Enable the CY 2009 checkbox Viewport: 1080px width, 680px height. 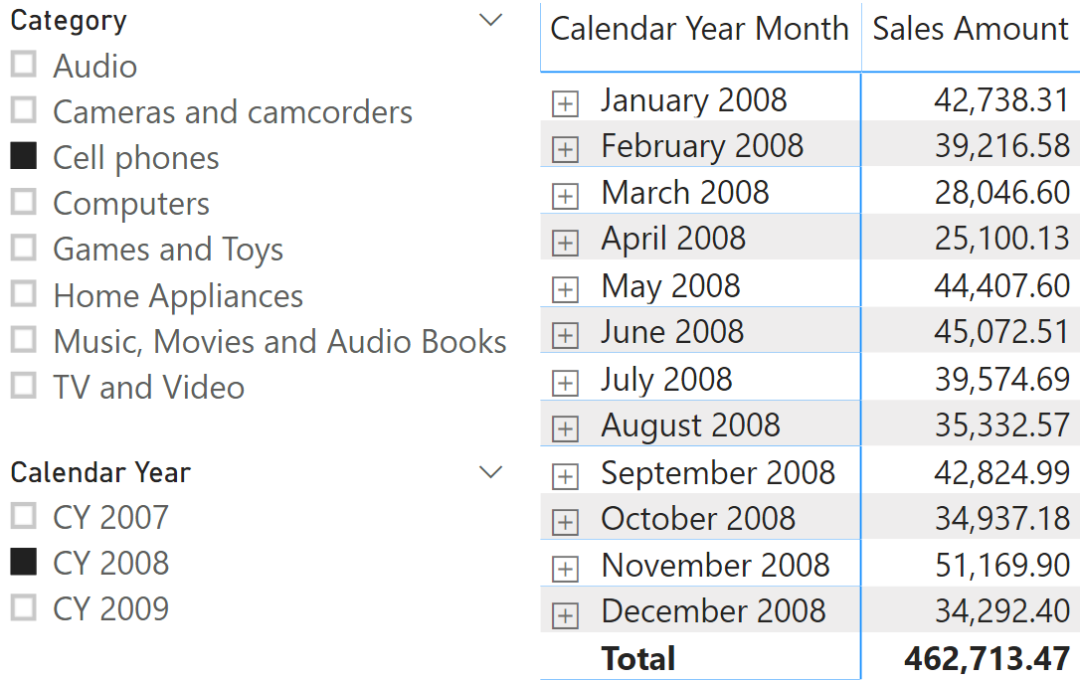24,607
